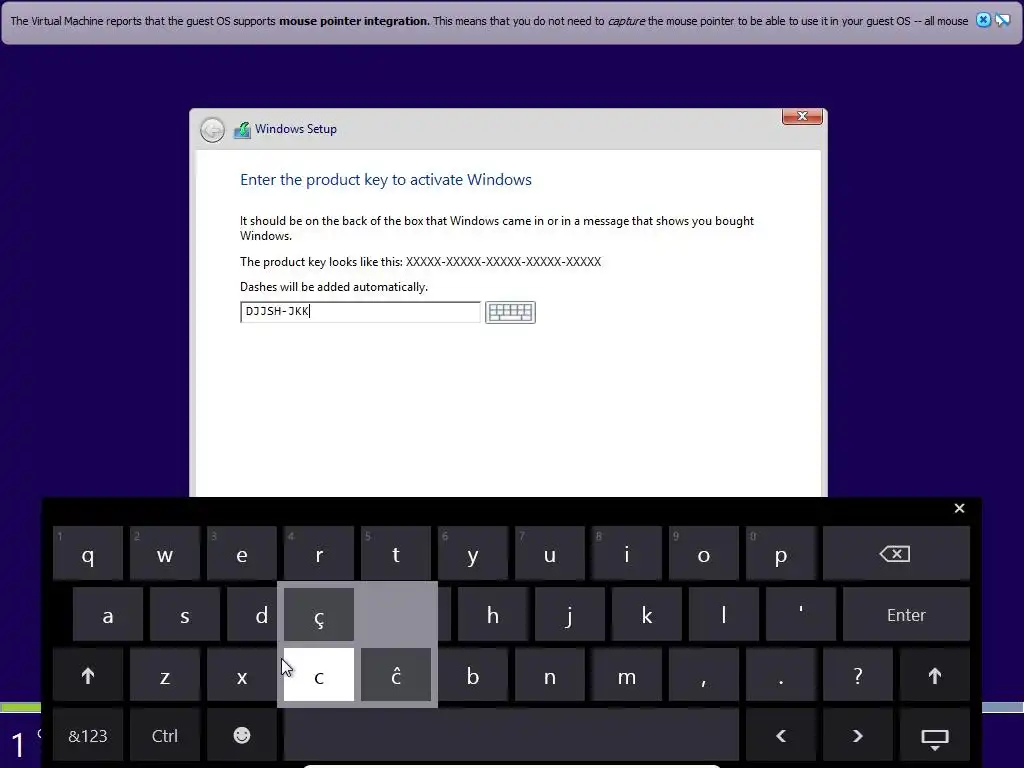Tap the i key

point(627,554)
